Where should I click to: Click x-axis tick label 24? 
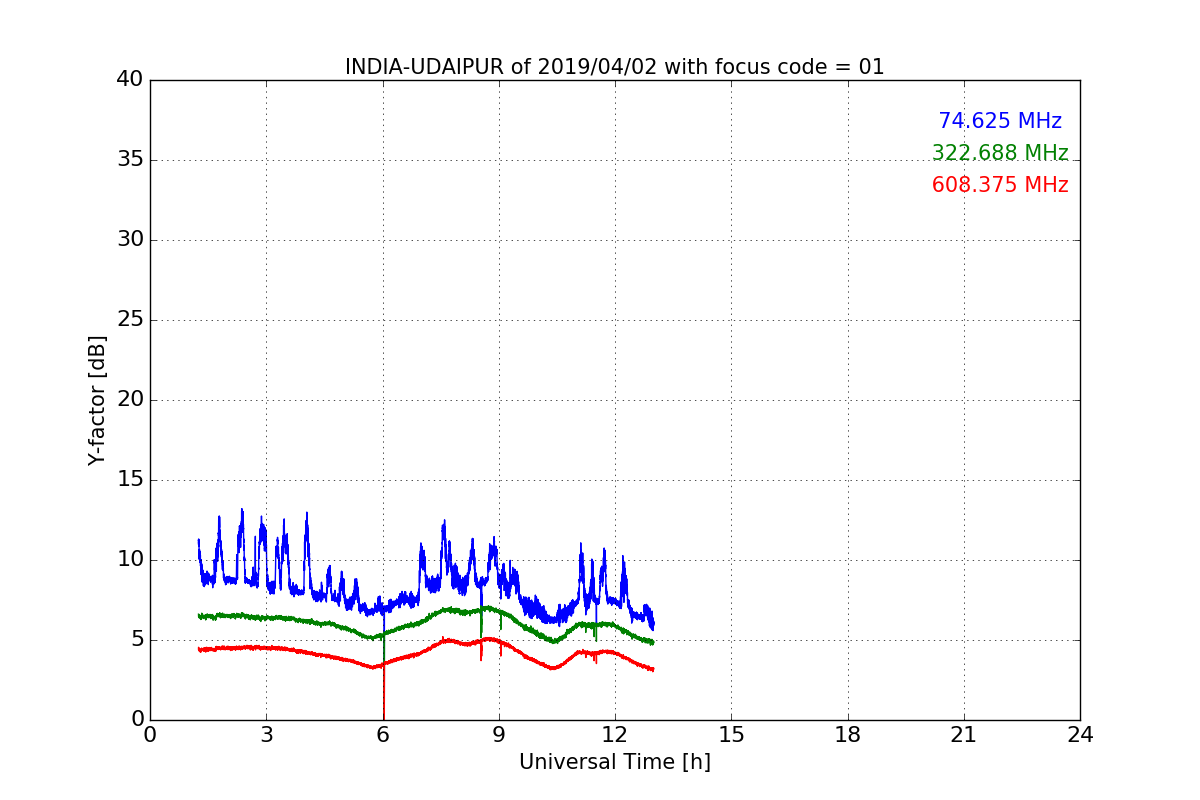(1080, 735)
